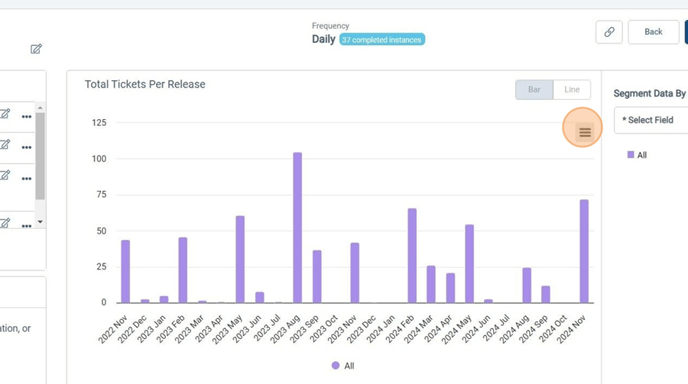Click the Segment Data By heading
Viewport: 688px width, 384px height.
pos(649,93)
